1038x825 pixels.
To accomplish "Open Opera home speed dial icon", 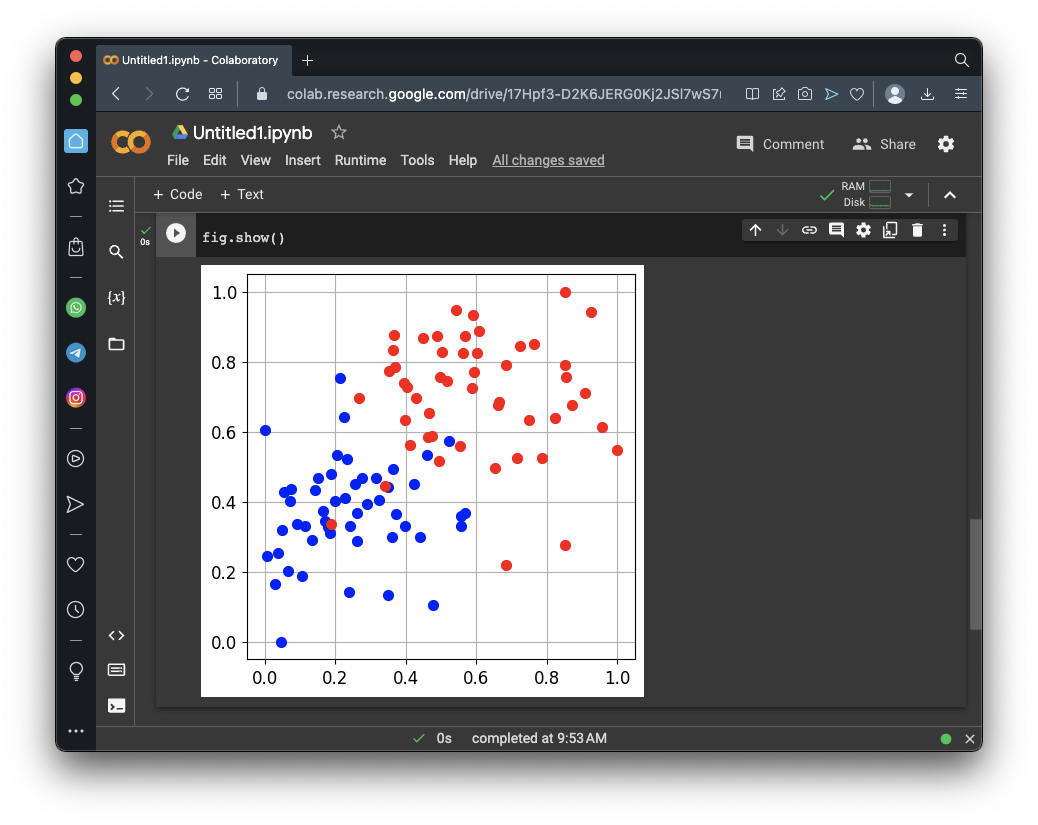I will click(x=76, y=141).
